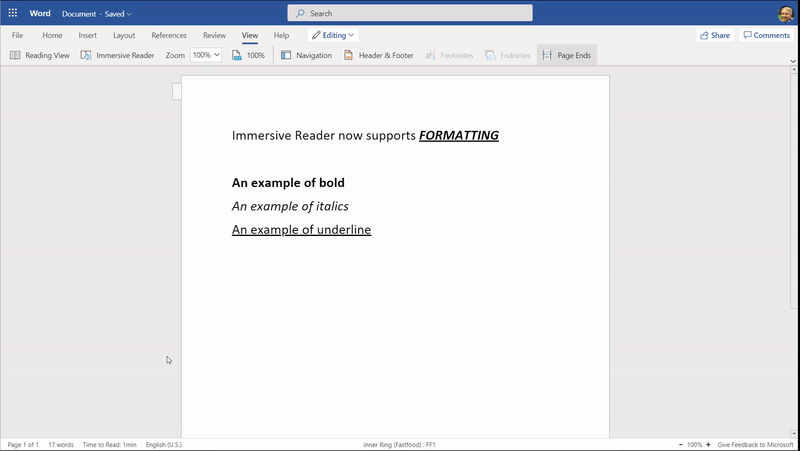Click the vertical scrollbar down arrow
The height and width of the screenshot is (451, 800).
pyautogui.click(x=794, y=434)
